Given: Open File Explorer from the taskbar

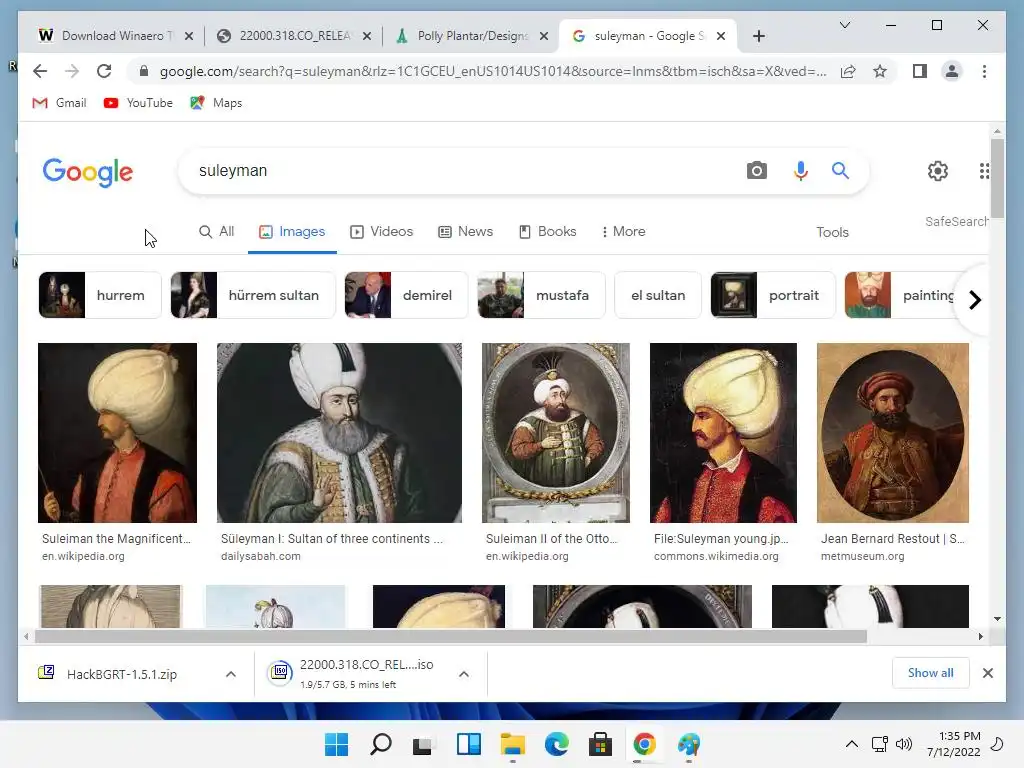Looking at the screenshot, I should tap(513, 744).
